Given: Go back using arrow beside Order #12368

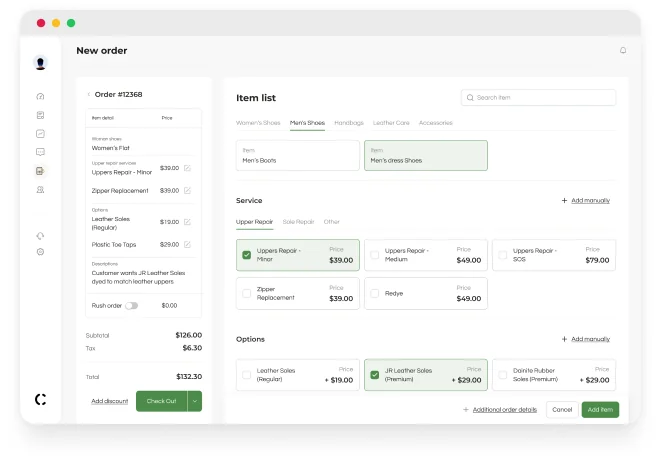Looking at the screenshot, I should [89, 94].
